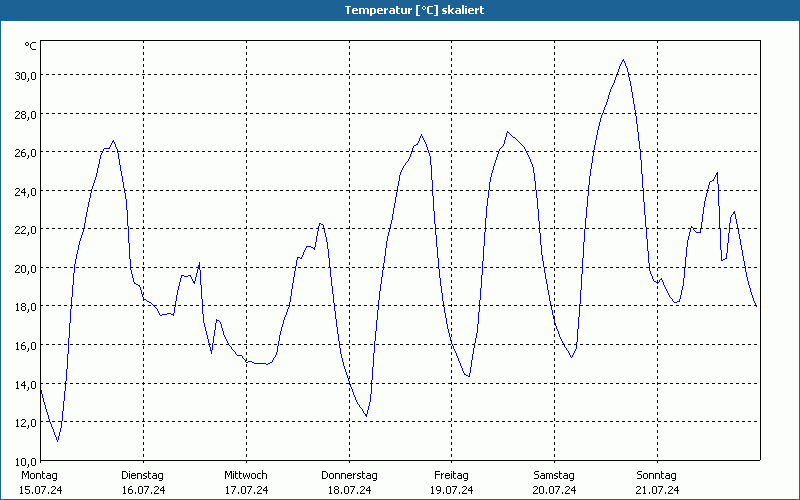
Task: Click the Monday morning minimum near 11 degrees
Action: pos(58,441)
